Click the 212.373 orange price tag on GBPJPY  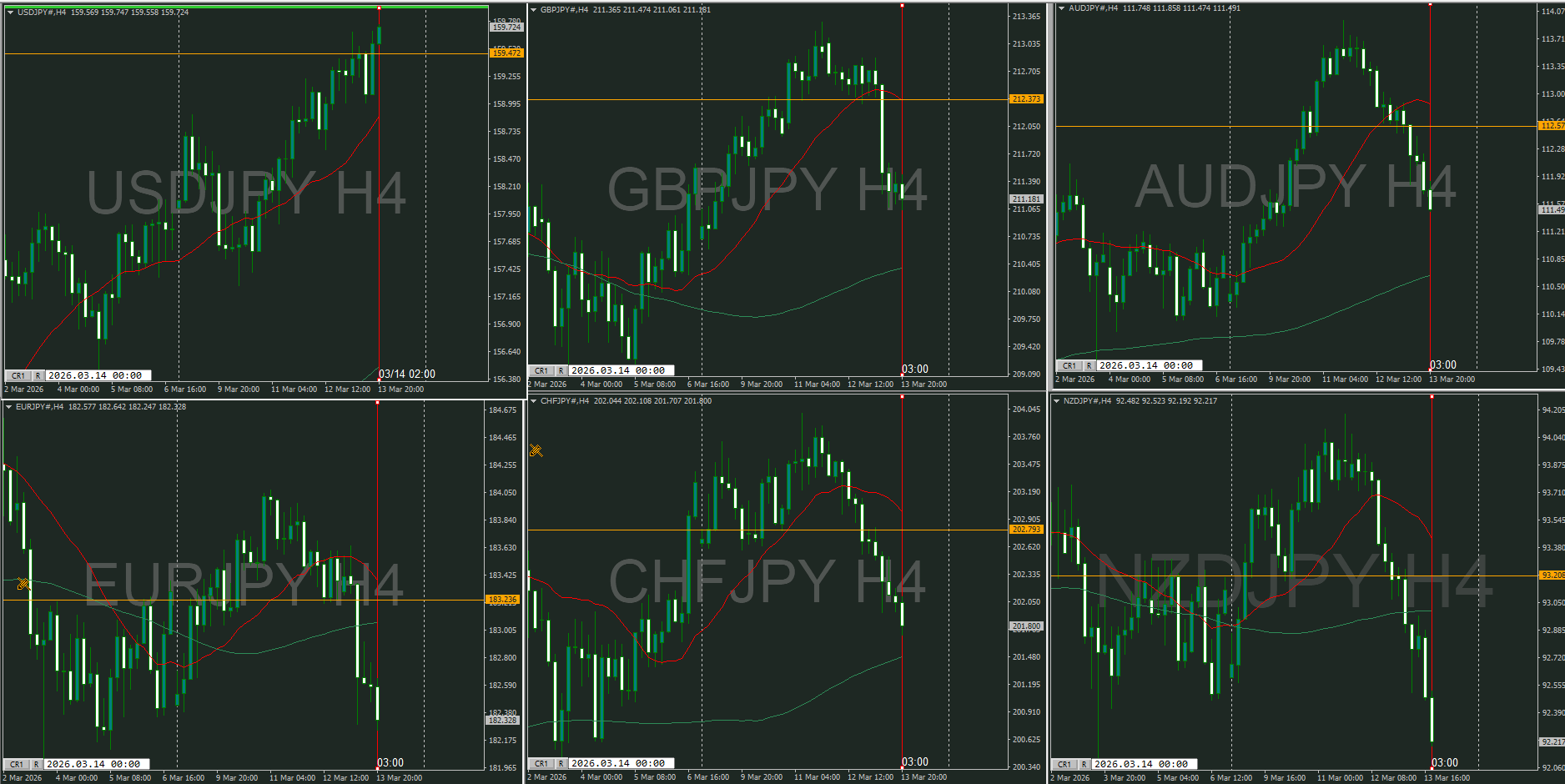pos(1026,99)
